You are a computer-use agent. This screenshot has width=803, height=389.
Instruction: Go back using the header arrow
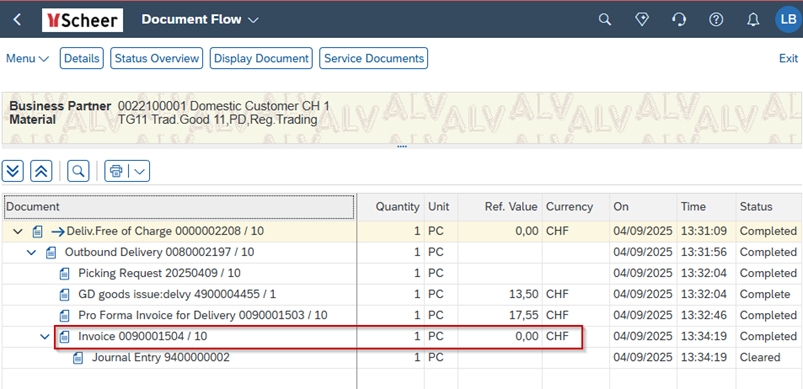pos(17,19)
